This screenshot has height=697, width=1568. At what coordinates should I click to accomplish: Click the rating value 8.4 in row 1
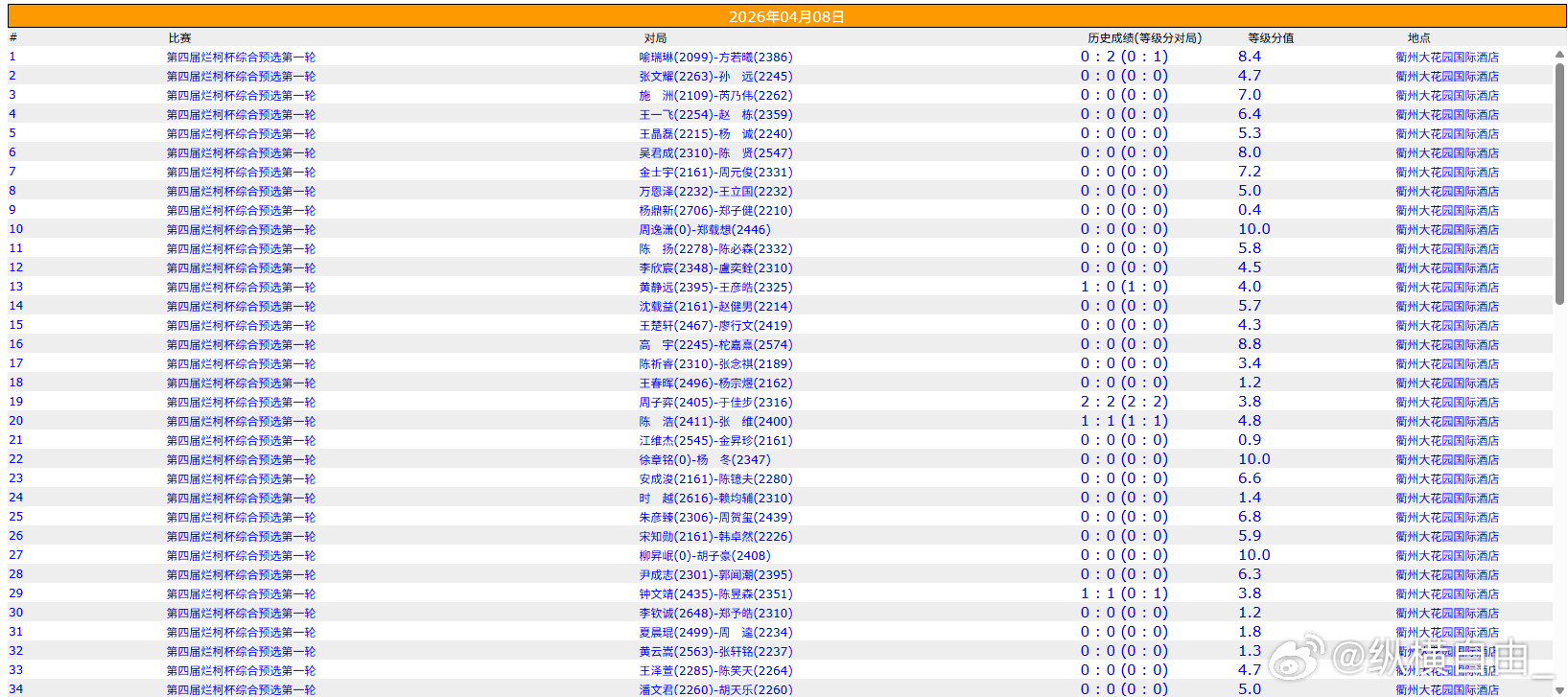click(x=1250, y=57)
